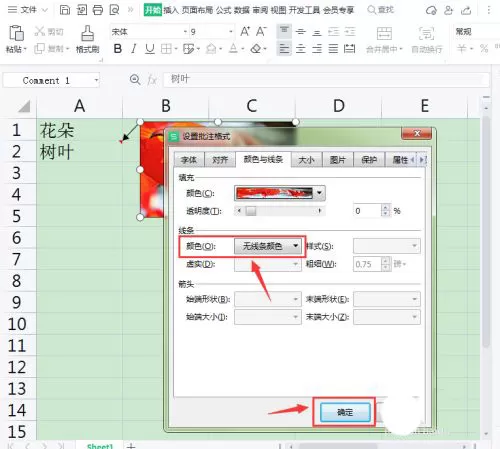Screen dimensions: 500x449
Task: Toggle Underline formatting
Action: (150, 49)
